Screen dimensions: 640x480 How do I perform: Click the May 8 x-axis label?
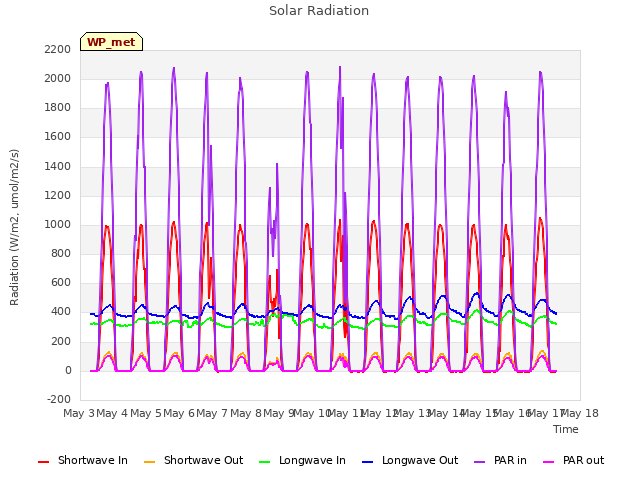click(x=246, y=413)
